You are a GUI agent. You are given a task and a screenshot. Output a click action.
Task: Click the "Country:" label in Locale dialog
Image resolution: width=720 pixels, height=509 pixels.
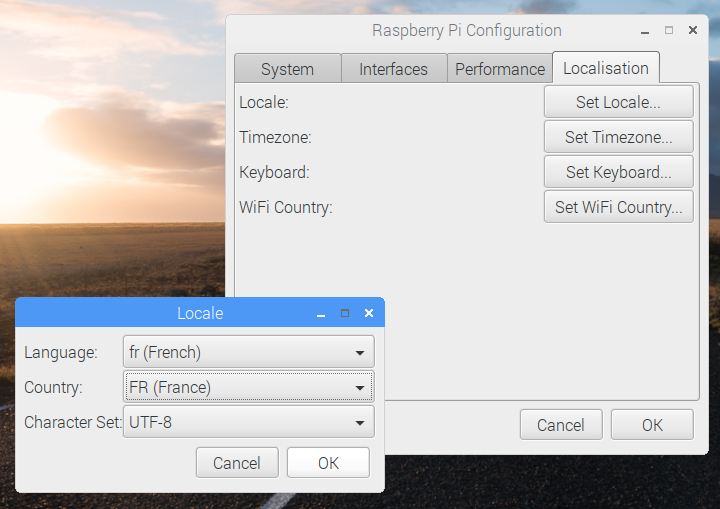[x=53, y=387]
